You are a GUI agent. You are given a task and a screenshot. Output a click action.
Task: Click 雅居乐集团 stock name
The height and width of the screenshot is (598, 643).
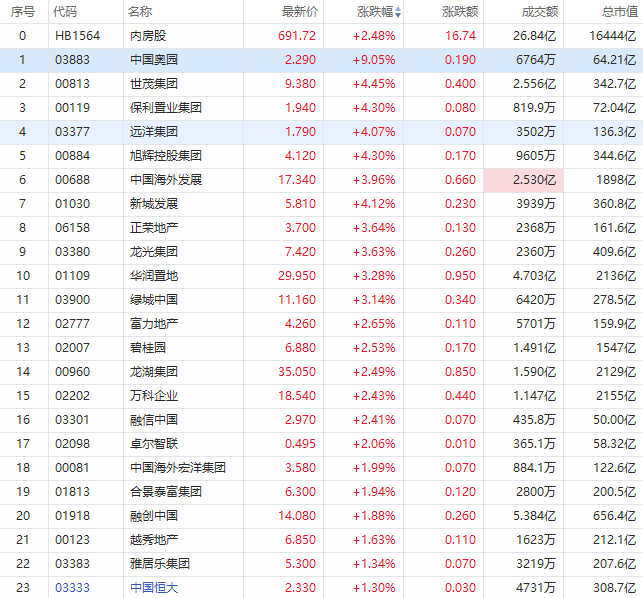[x=160, y=564]
